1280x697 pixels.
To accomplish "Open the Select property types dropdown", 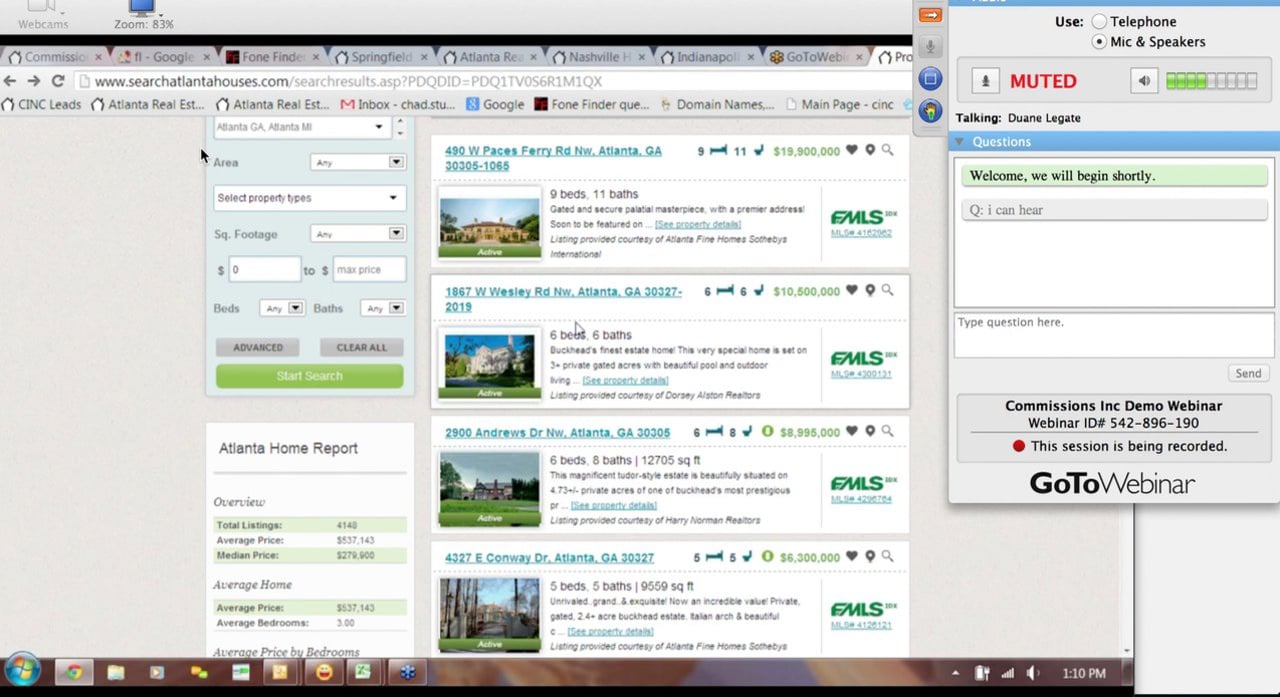I will click(x=309, y=198).
